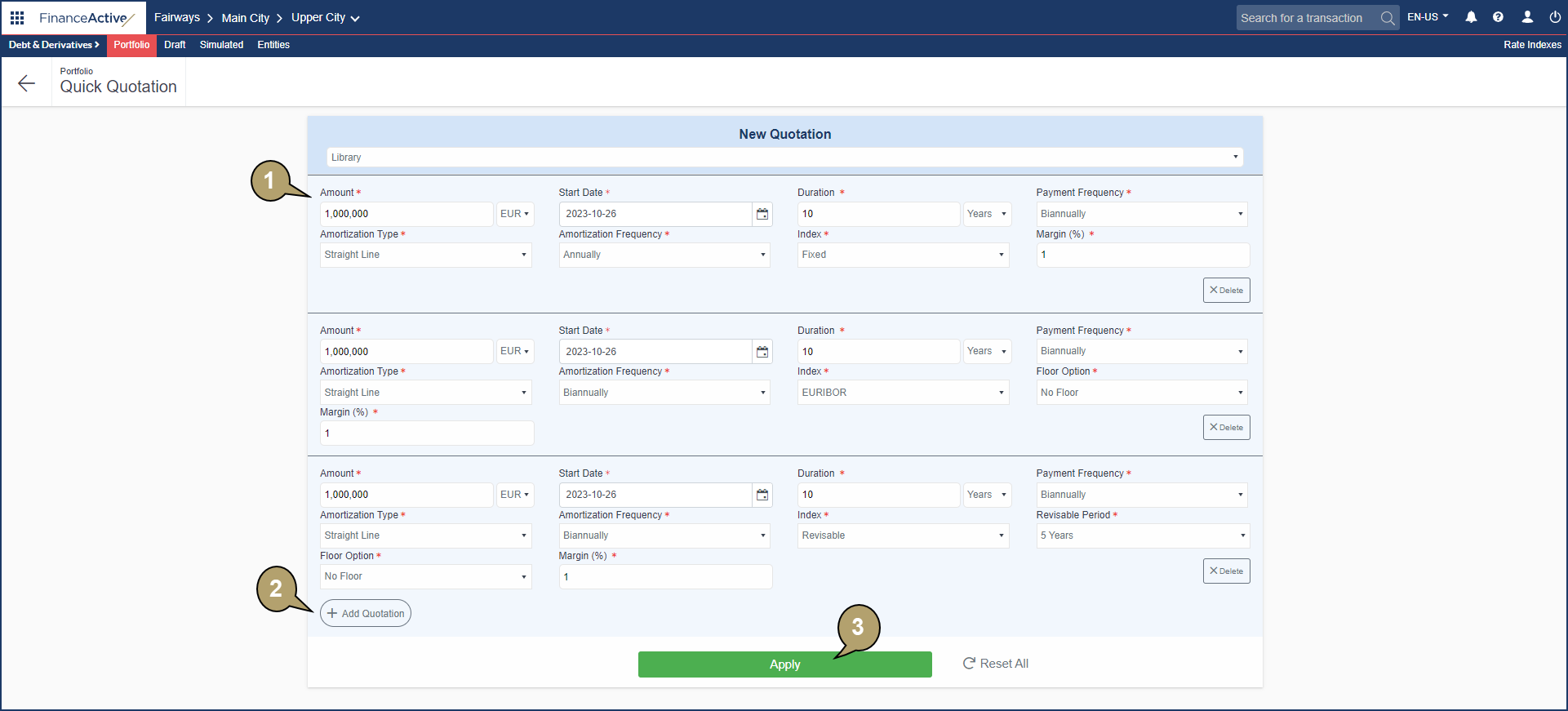The height and width of the screenshot is (711, 1568).
Task: Click the search magnifier icon
Action: [x=1387, y=18]
